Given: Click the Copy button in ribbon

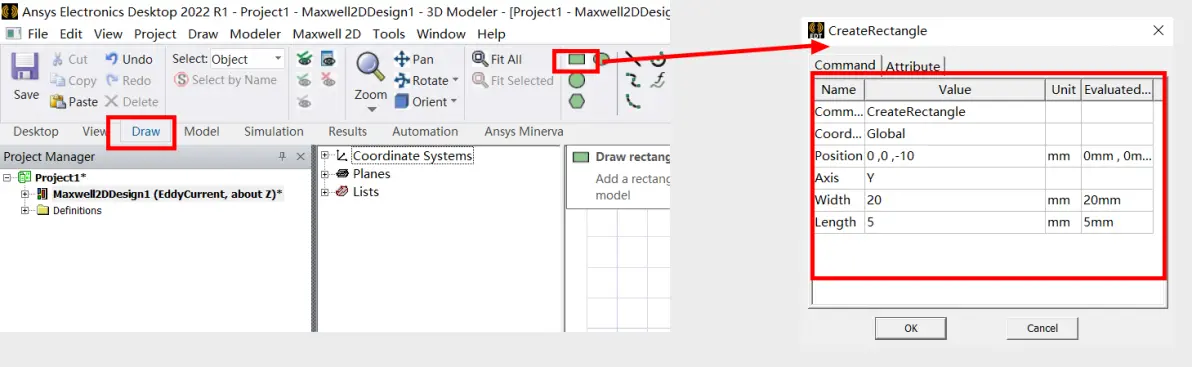Looking at the screenshot, I should [x=73, y=81].
